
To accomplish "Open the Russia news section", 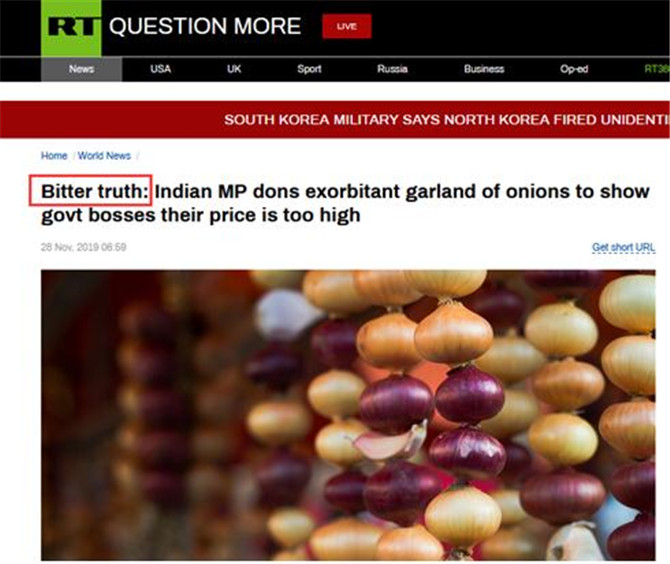I will click(392, 69).
